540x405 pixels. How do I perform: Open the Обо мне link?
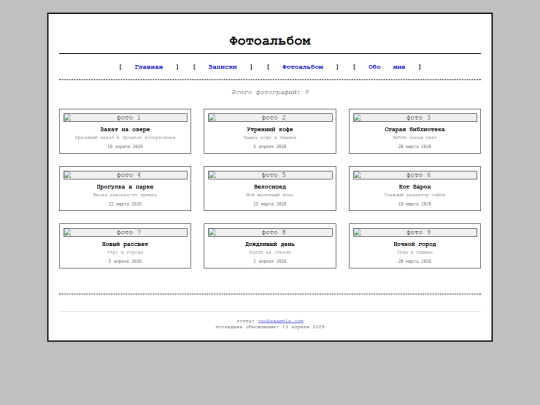(387, 67)
